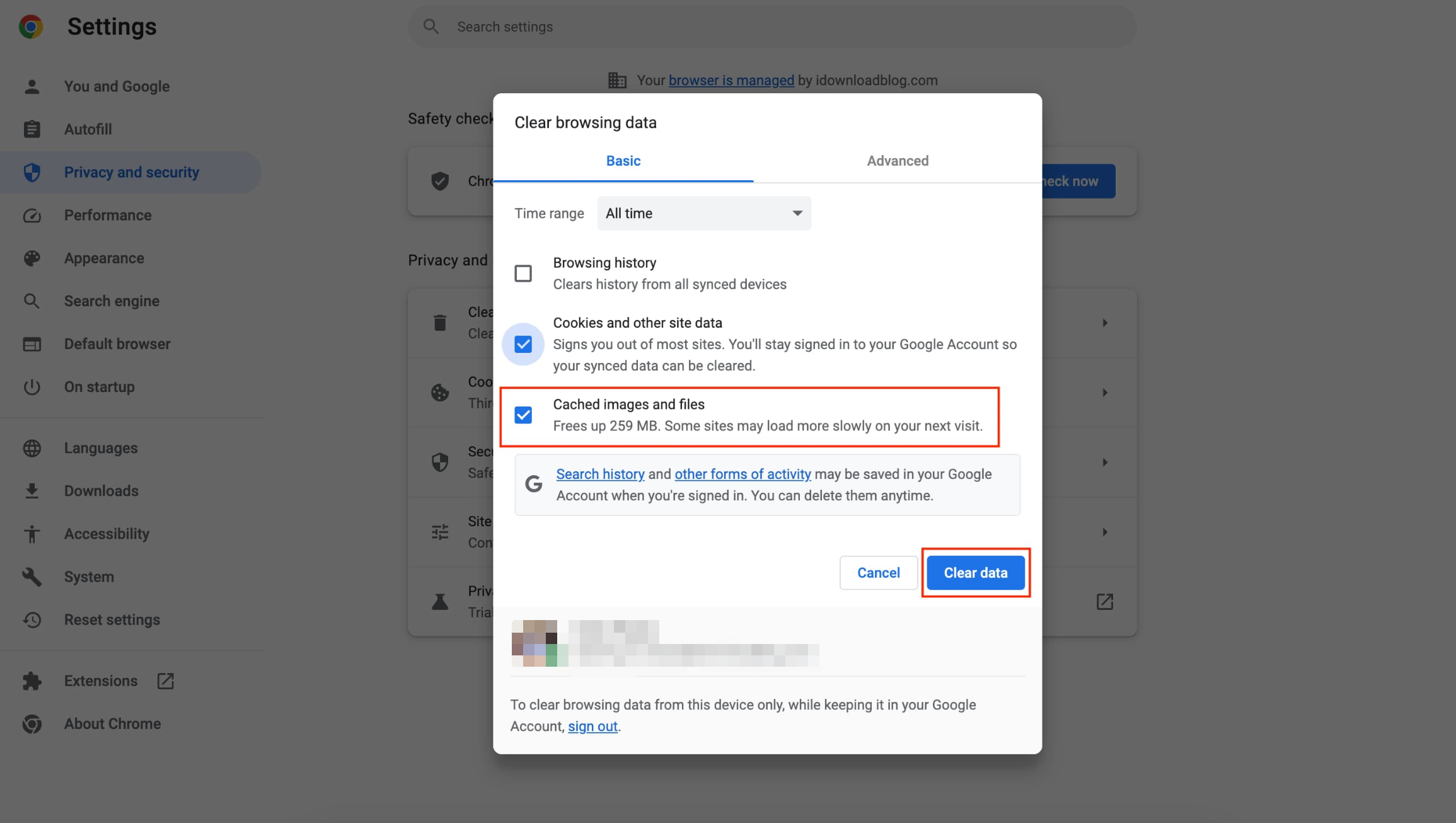Click the Clear data button
Screen dimensions: 1456x823
point(975,572)
